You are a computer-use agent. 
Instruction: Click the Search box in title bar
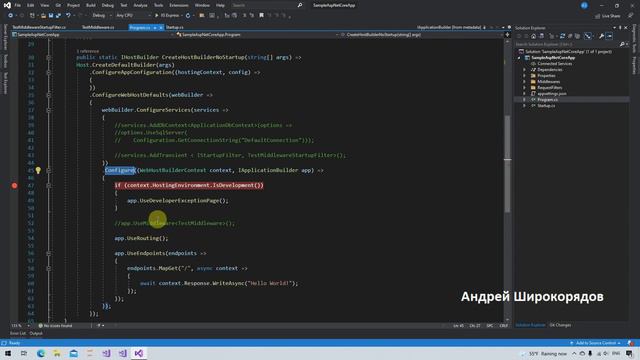(x=267, y=5)
